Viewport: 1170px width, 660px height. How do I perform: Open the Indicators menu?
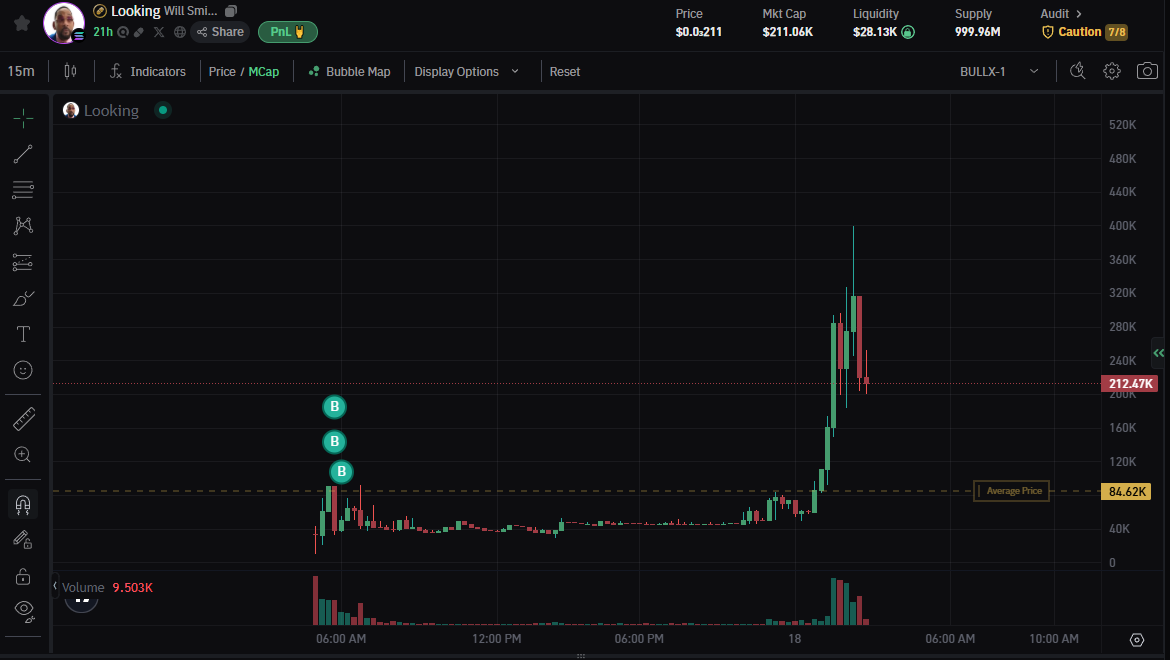click(x=148, y=72)
